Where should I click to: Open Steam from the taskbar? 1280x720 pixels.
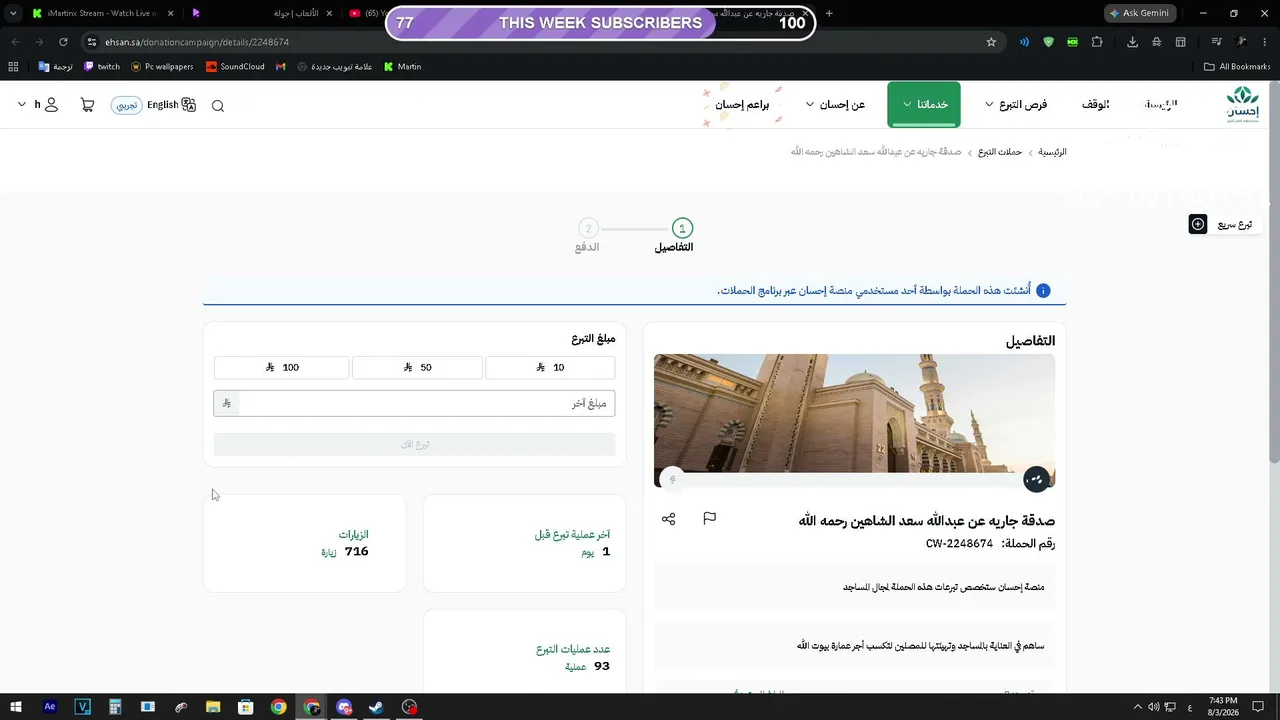coord(376,707)
